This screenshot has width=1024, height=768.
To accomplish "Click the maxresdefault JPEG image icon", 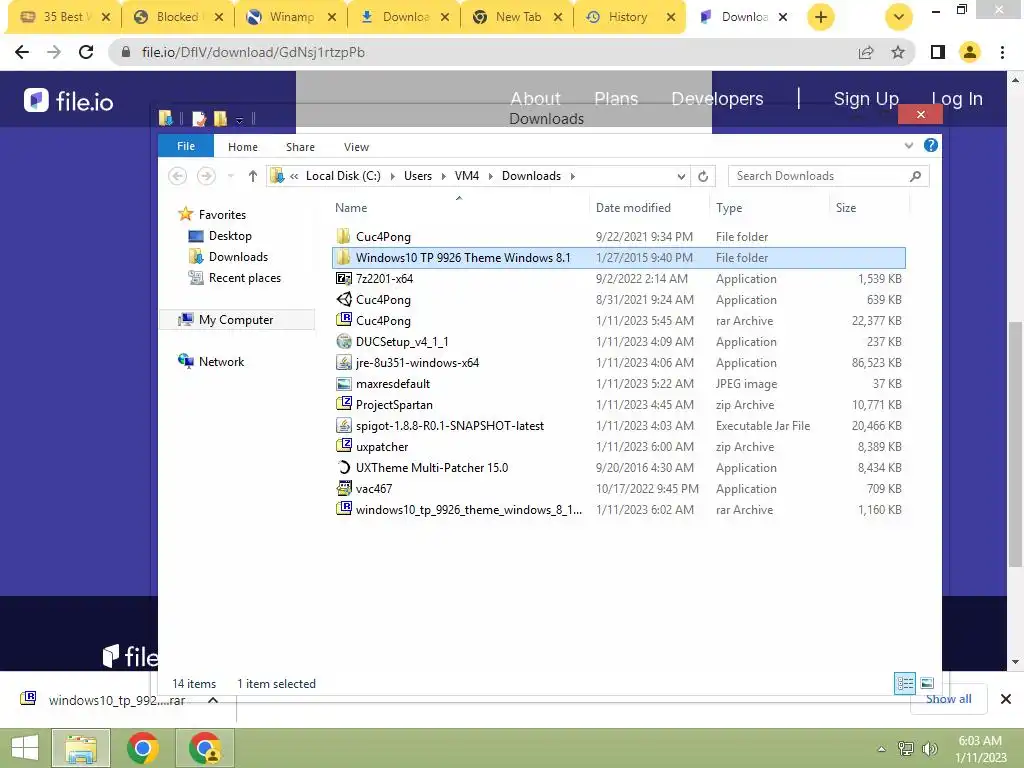I will pos(344,383).
